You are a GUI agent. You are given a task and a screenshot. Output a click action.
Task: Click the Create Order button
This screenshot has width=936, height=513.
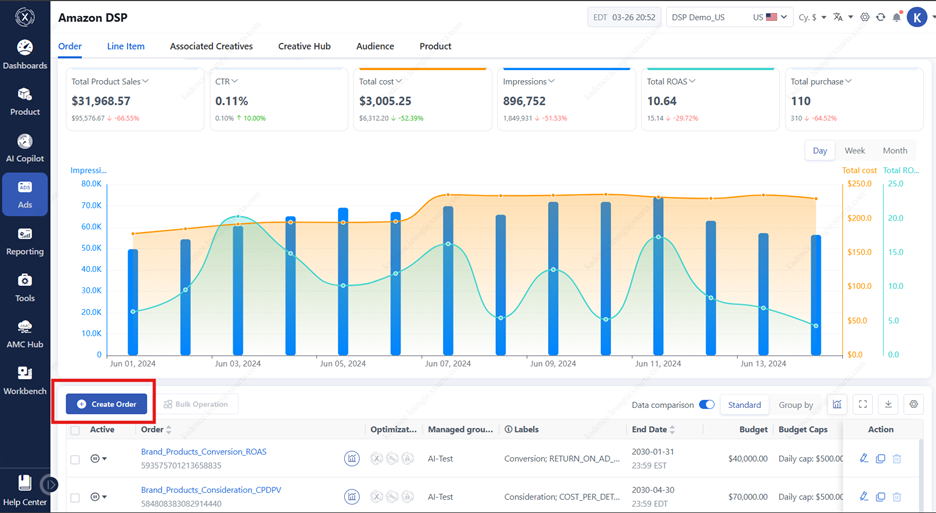tap(107, 404)
